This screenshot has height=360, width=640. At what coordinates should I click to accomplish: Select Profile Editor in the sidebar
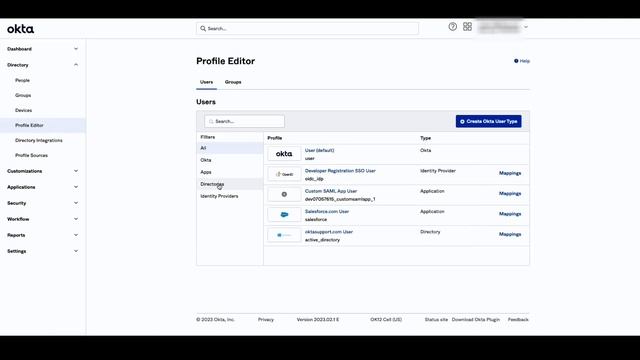click(43, 125)
